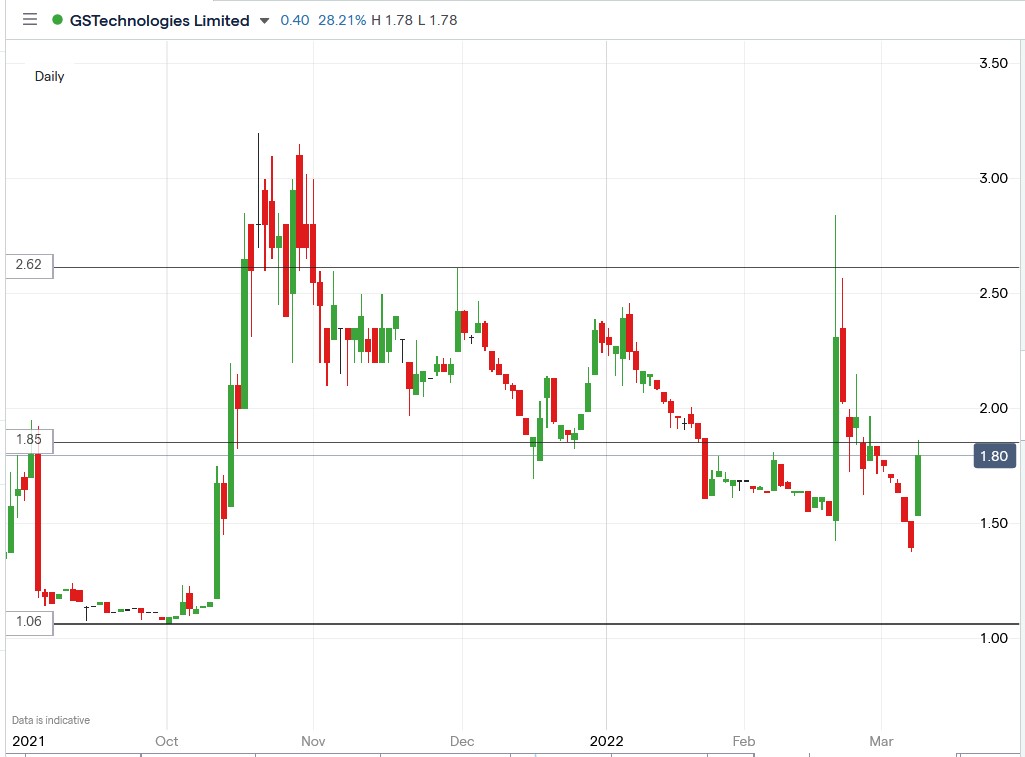The width and height of the screenshot is (1025, 757).
Task: Select the 1.06 support level label
Action: point(28,622)
